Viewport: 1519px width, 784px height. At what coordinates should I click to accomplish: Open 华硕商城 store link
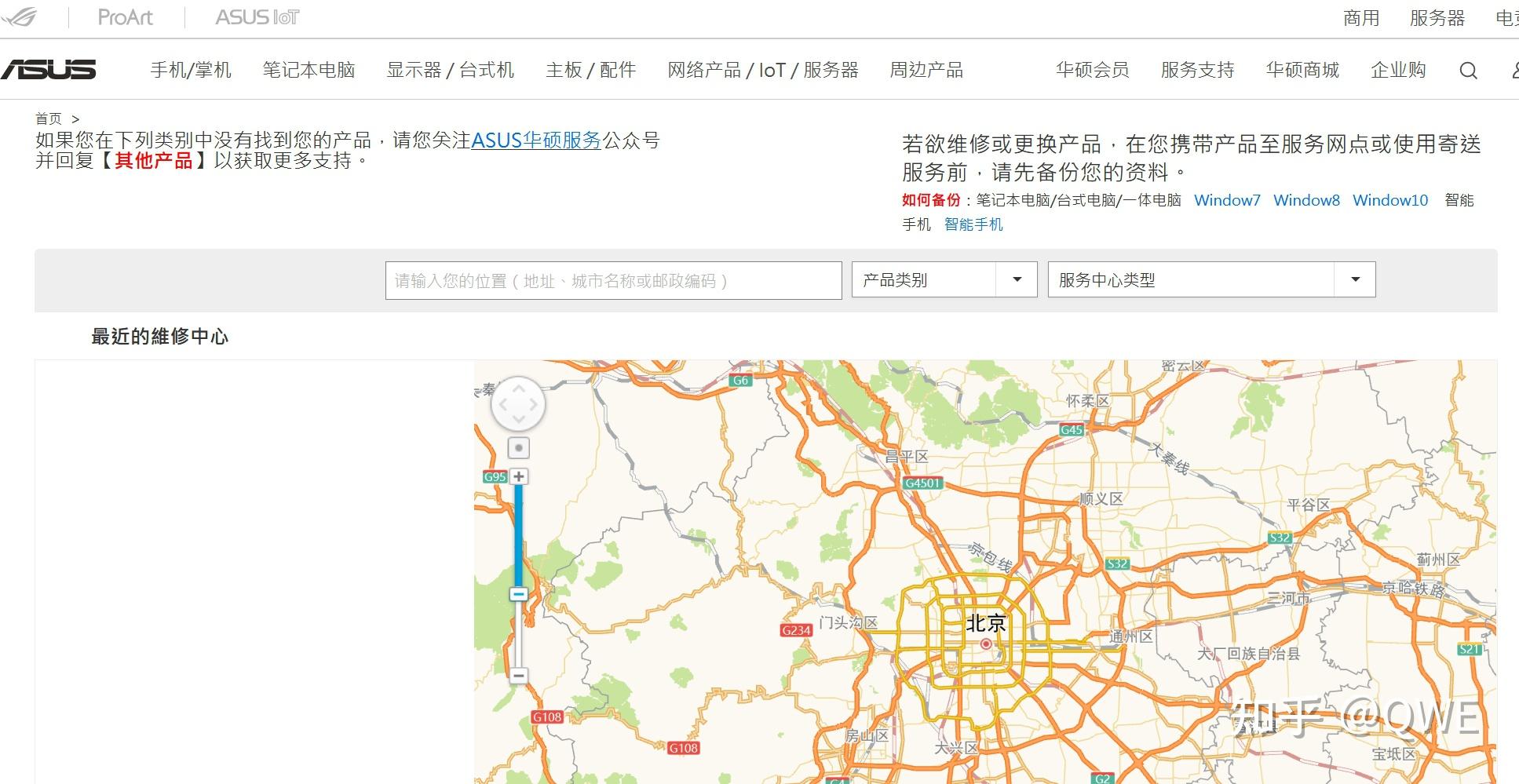coord(1302,70)
